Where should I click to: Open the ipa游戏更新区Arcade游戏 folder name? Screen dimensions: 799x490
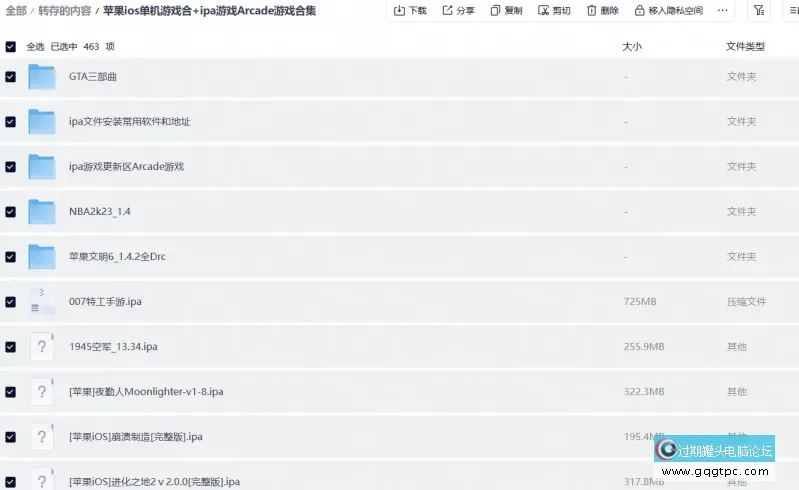coord(126,167)
